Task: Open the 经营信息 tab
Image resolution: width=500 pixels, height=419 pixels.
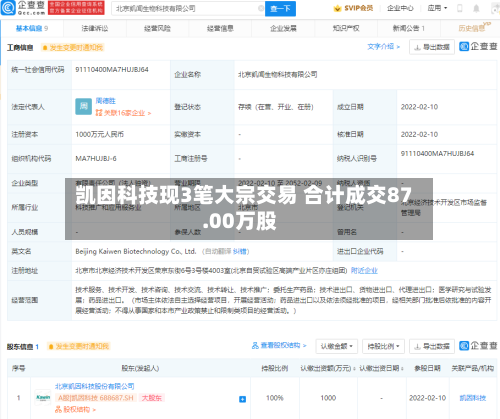Action: coord(220,28)
